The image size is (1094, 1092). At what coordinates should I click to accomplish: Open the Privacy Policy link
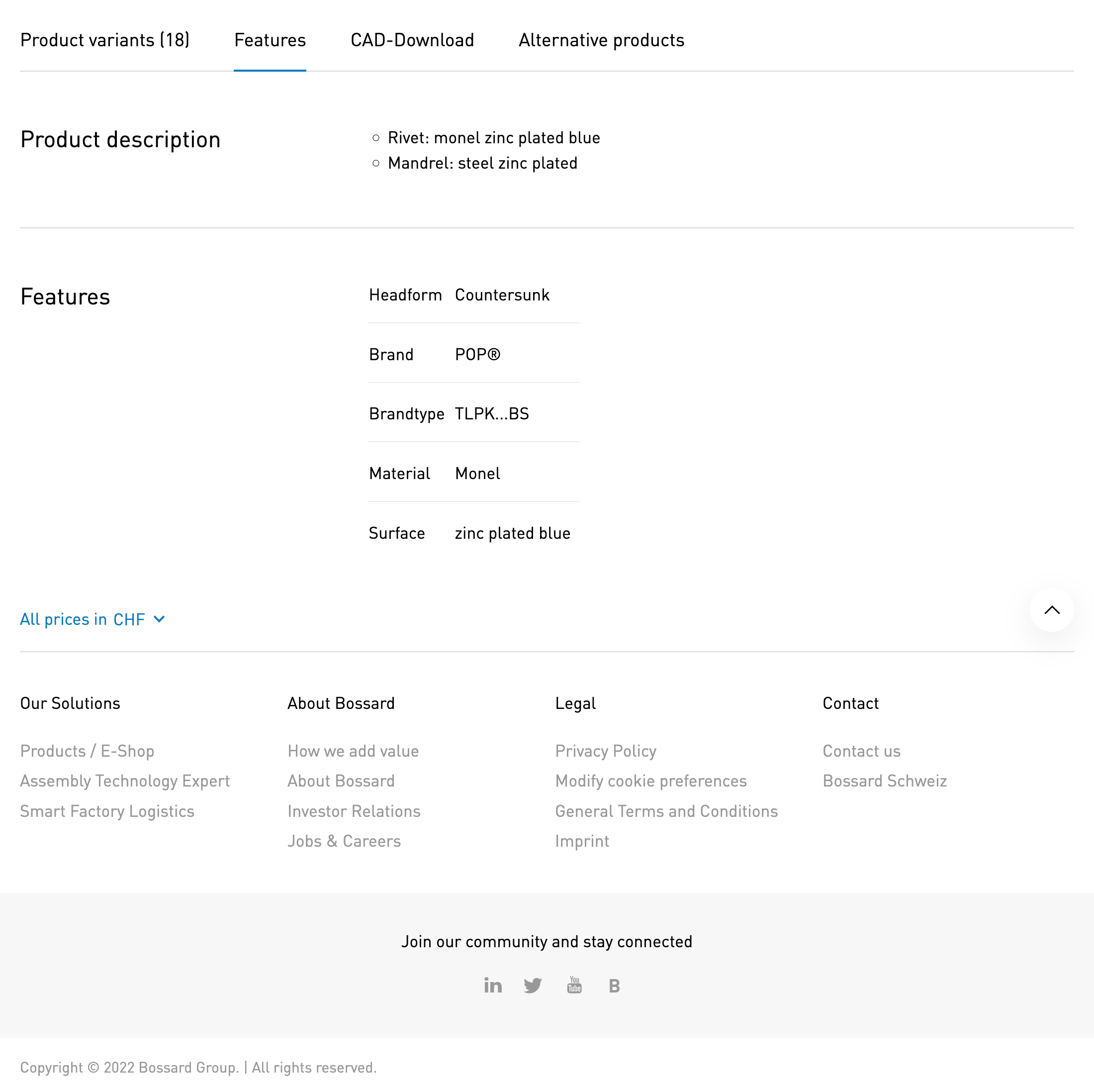pyautogui.click(x=605, y=750)
